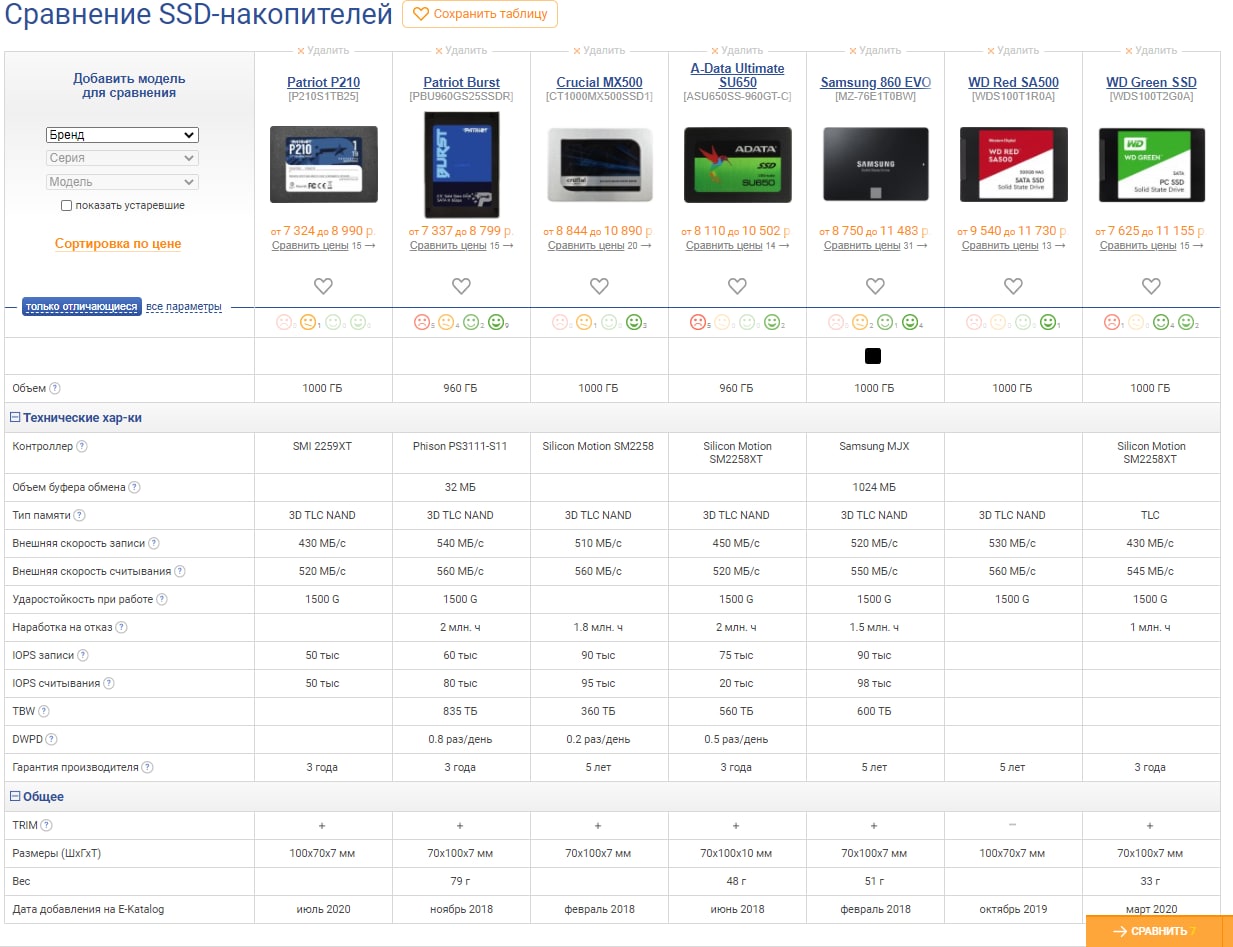The width and height of the screenshot is (1233, 947).
Task: Click help icon for Ударостойкость при работе
Action: coord(162,600)
